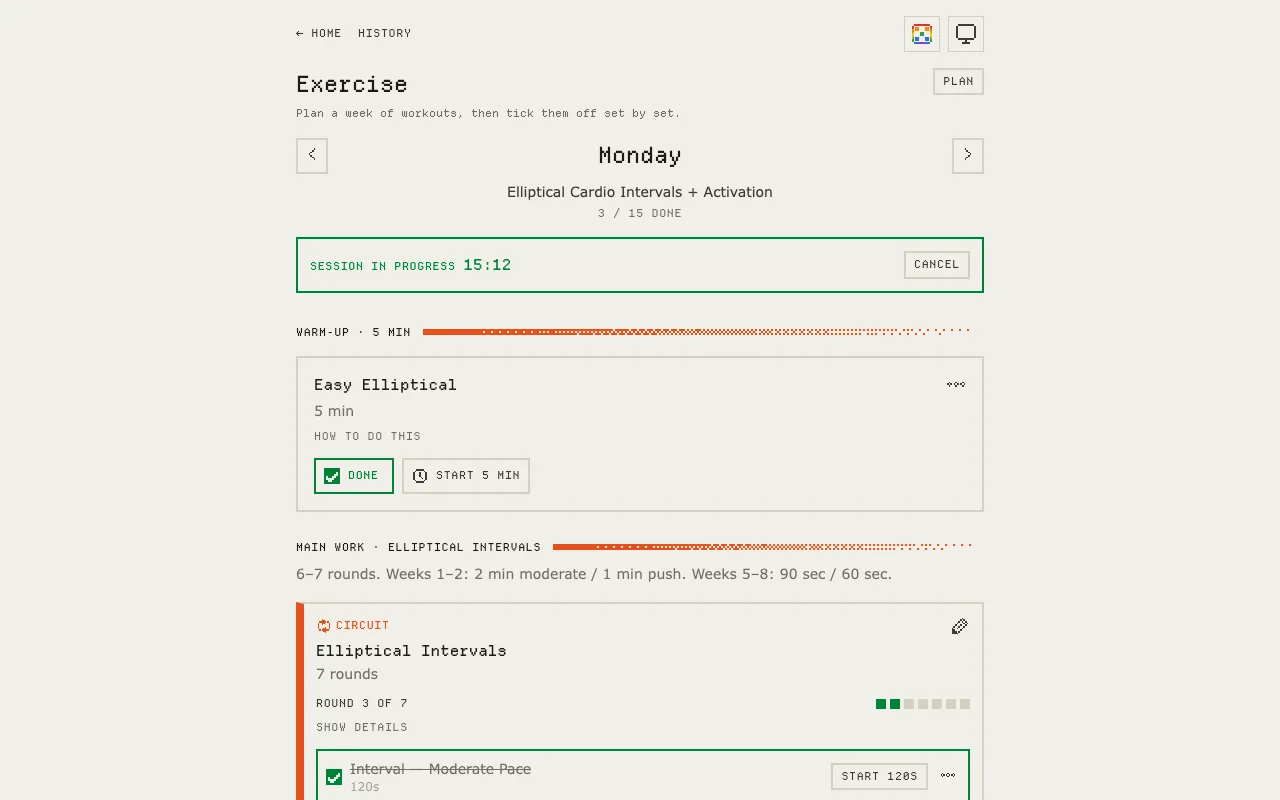Expand Show Details for Elliptical Intervals
This screenshot has width=1280, height=800.
[362, 728]
